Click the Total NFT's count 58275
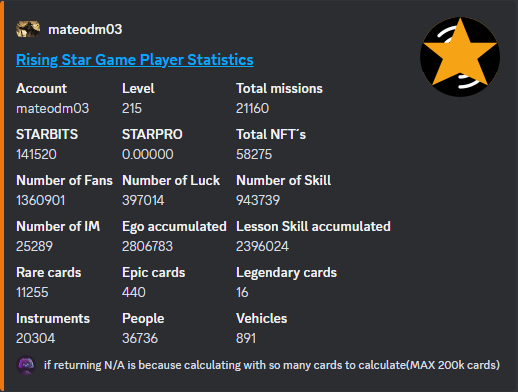The height and width of the screenshot is (392, 518). (254, 154)
